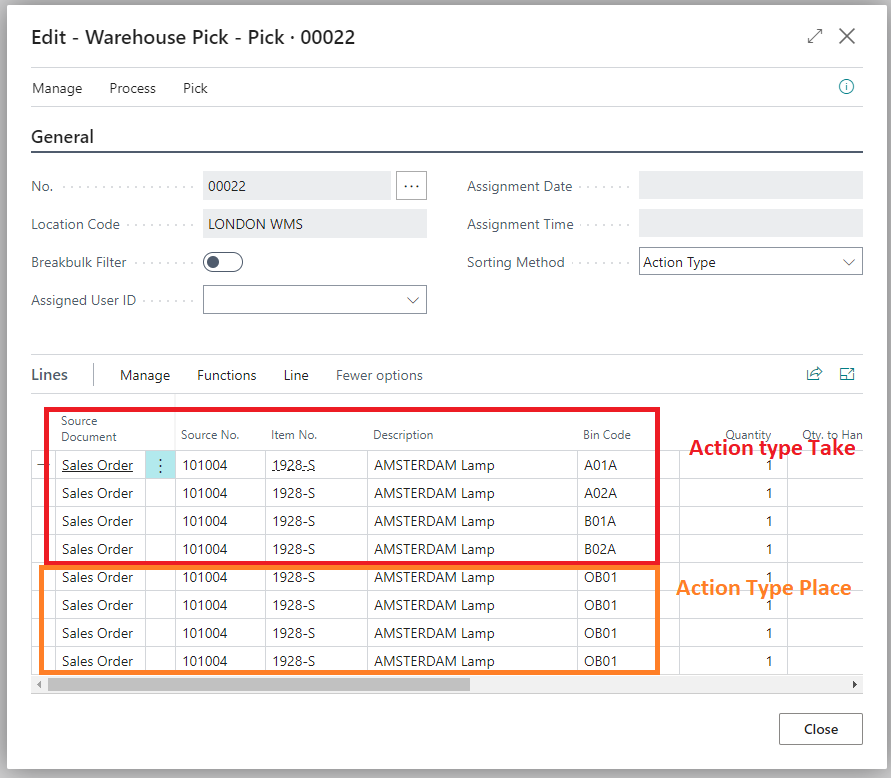Open the row options three-dot menu
Viewport: 891px width, 778px height.
[160, 465]
